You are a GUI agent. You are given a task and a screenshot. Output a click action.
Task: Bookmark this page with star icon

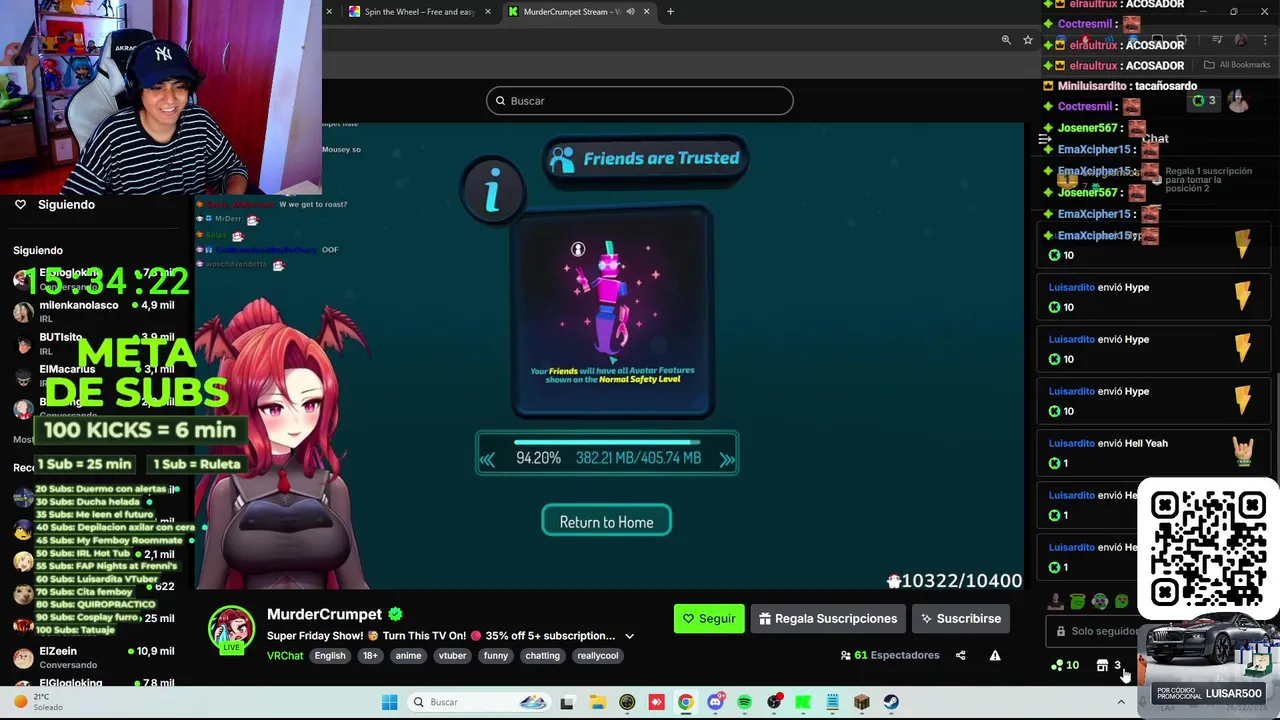coord(1027,40)
